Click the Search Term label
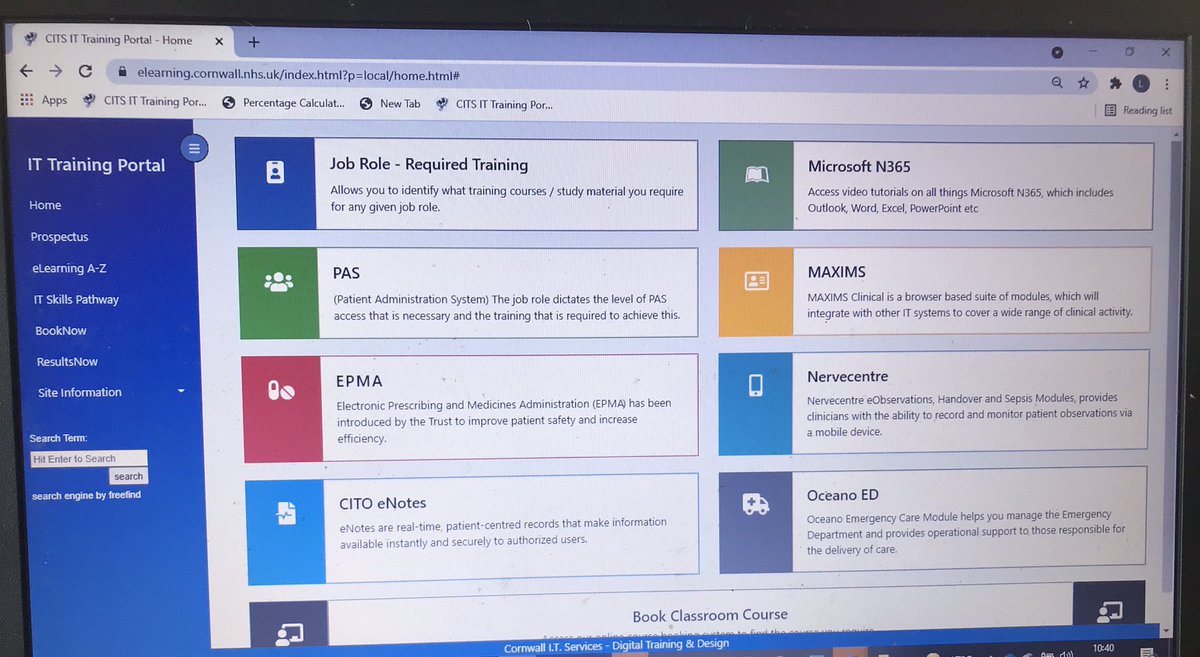 point(58,438)
